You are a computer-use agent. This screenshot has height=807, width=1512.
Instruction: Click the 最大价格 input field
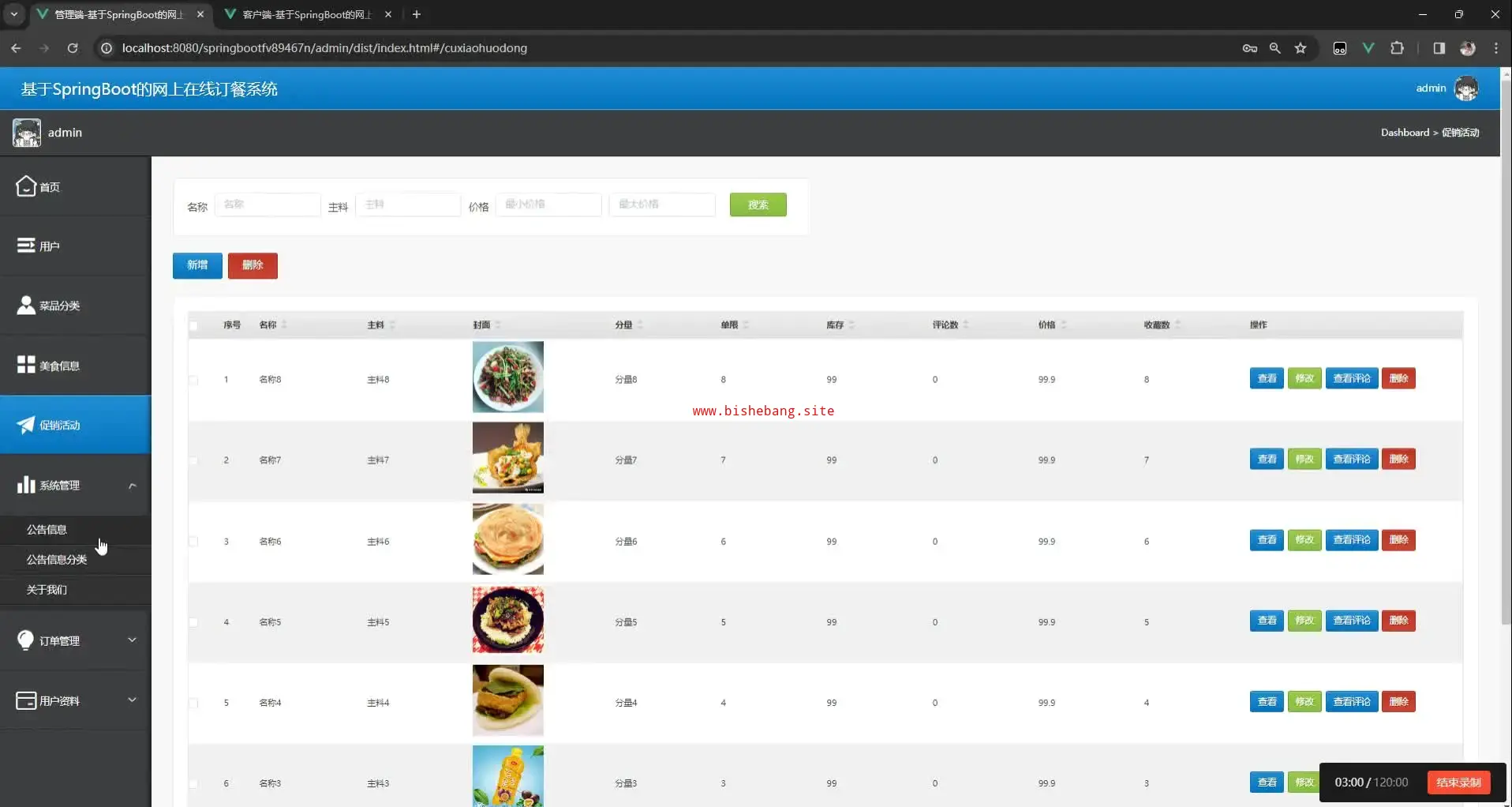tap(662, 205)
